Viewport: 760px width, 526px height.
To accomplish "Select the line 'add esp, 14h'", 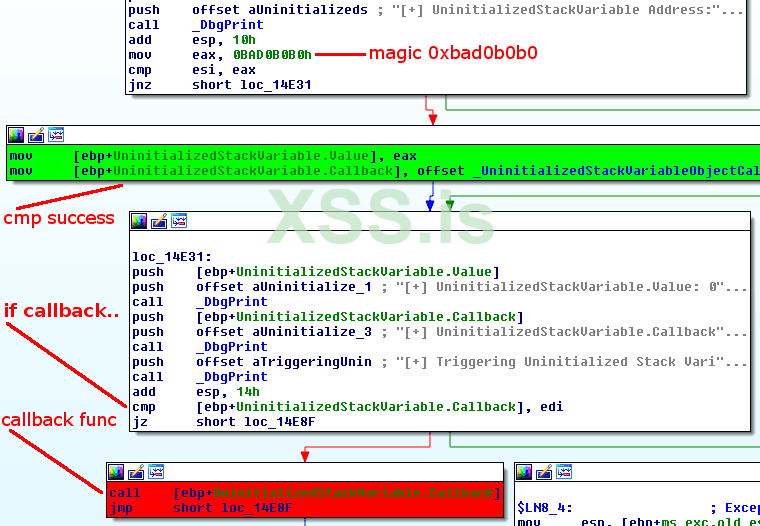I will click(x=196, y=392).
